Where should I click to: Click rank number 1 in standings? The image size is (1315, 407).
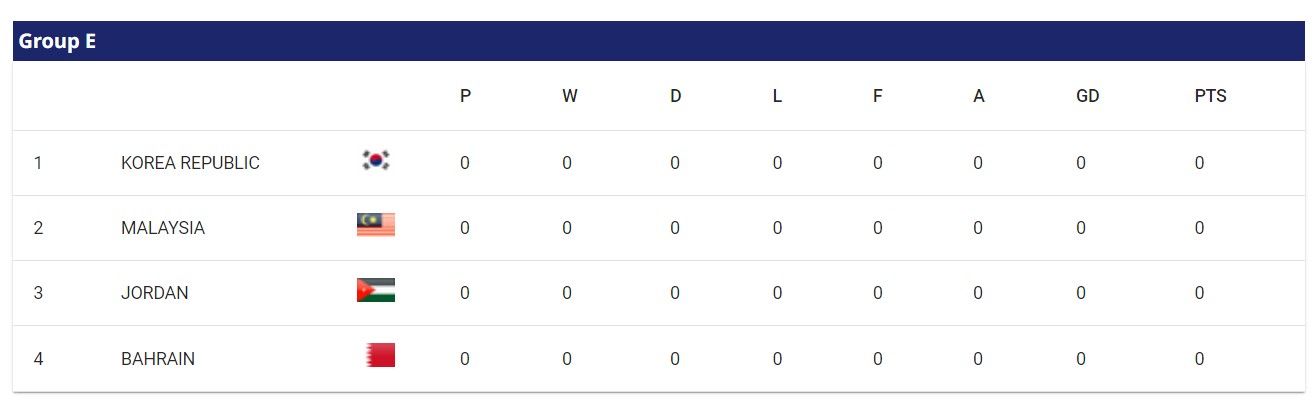[38, 163]
